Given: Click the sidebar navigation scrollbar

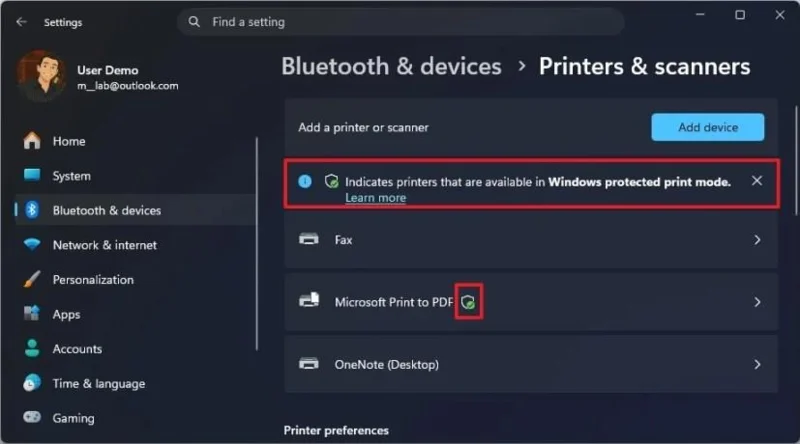Looking at the screenshot, I should [x=257, y=243].
